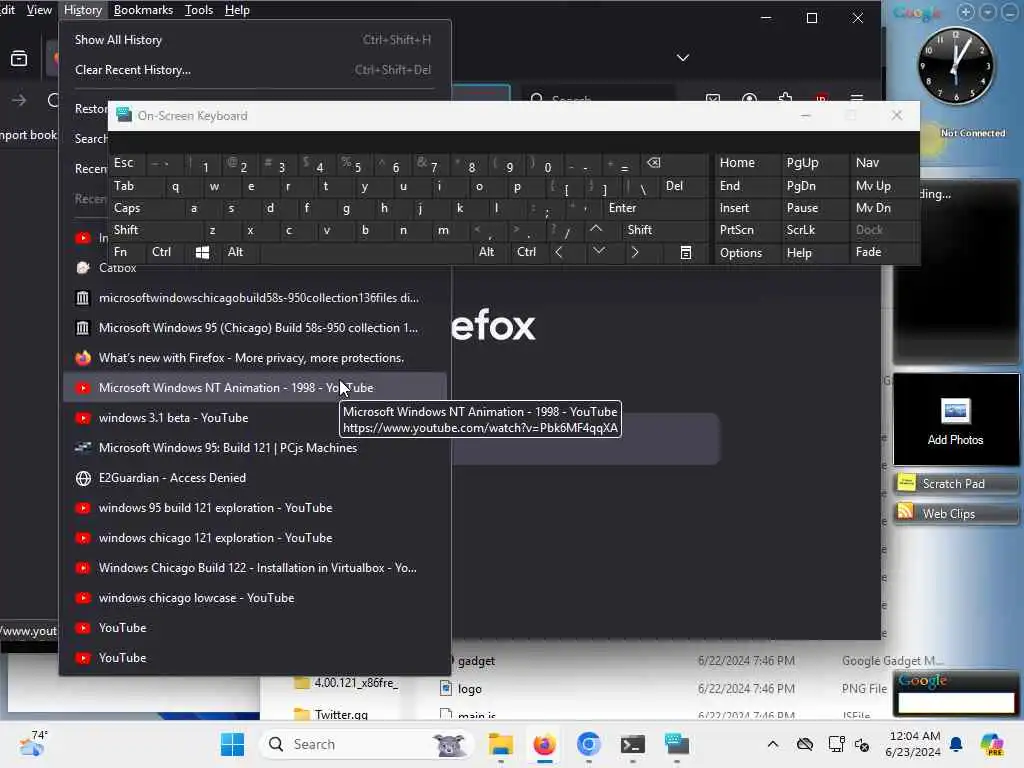Viewport: 1024px width, 768px height.
Task: Open Terminal from the taskbar
Action: coord(633,744)
